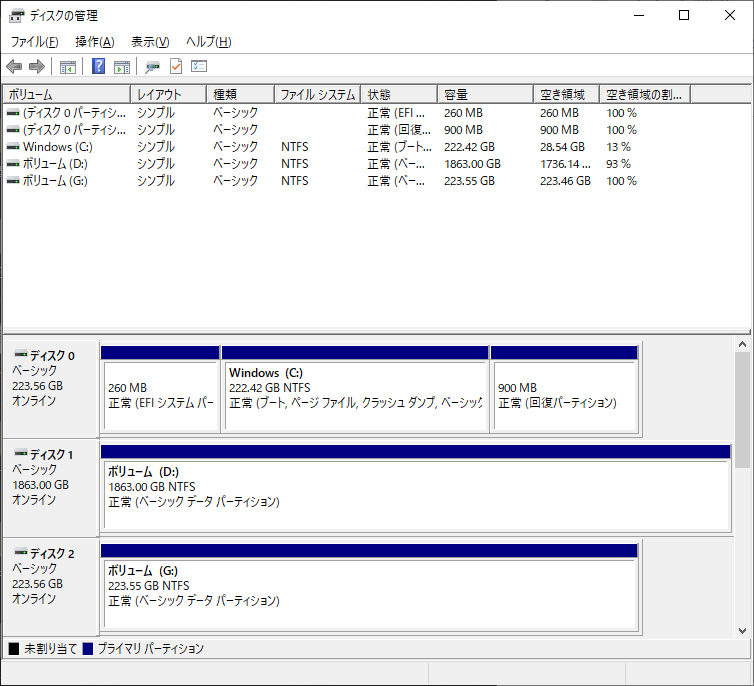754x686 pixels.
Task: Click the disk pane vertical scrollbar thumb
Action: 742,410
